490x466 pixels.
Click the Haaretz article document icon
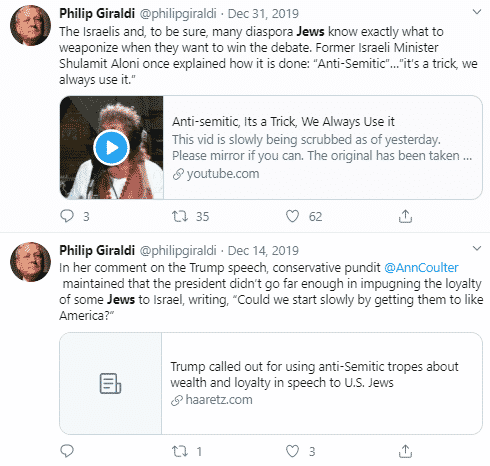(110, 383)
